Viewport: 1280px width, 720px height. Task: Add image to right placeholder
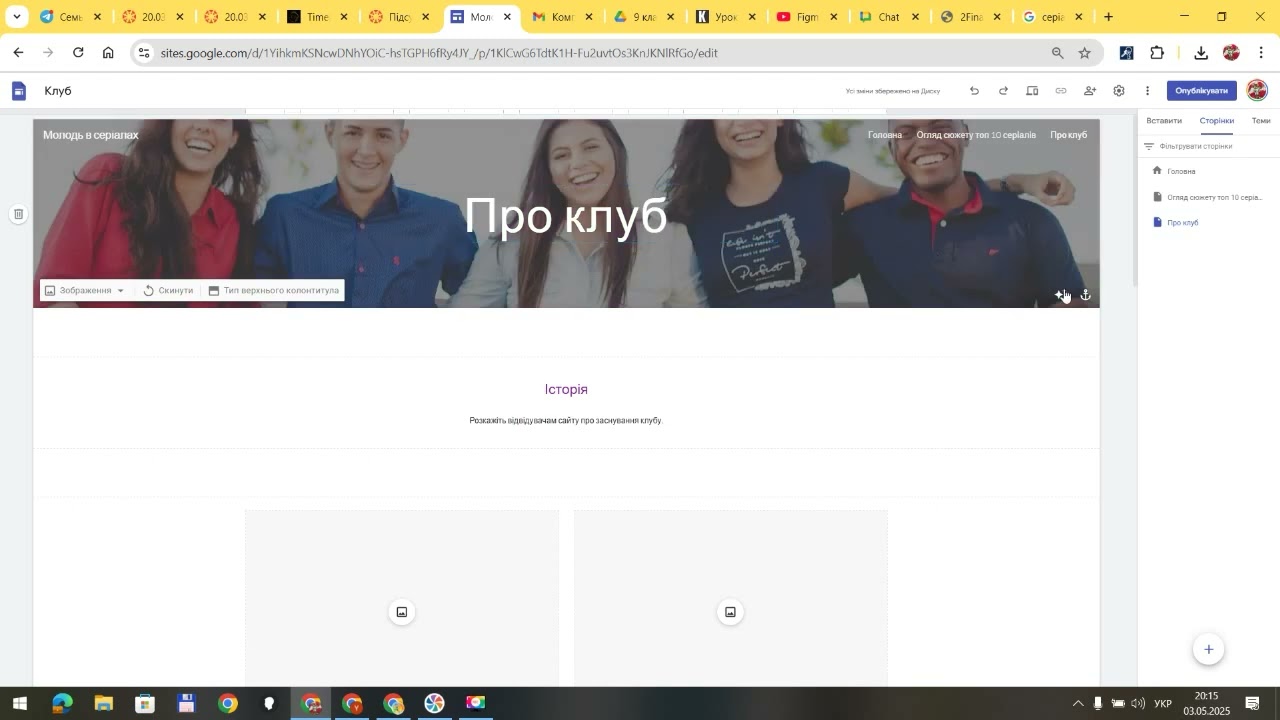[x=730, y=612]
